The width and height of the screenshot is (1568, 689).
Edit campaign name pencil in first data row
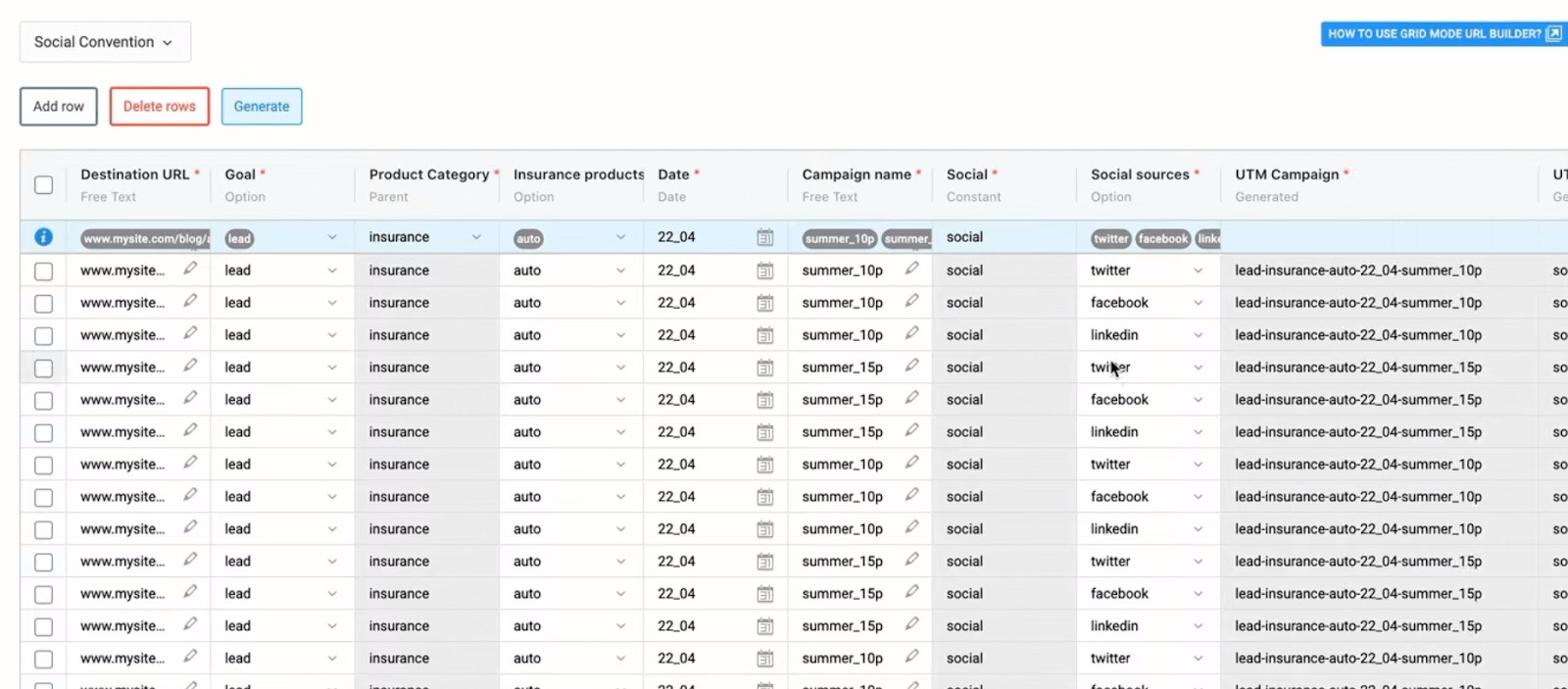click(x=911, y=269)
